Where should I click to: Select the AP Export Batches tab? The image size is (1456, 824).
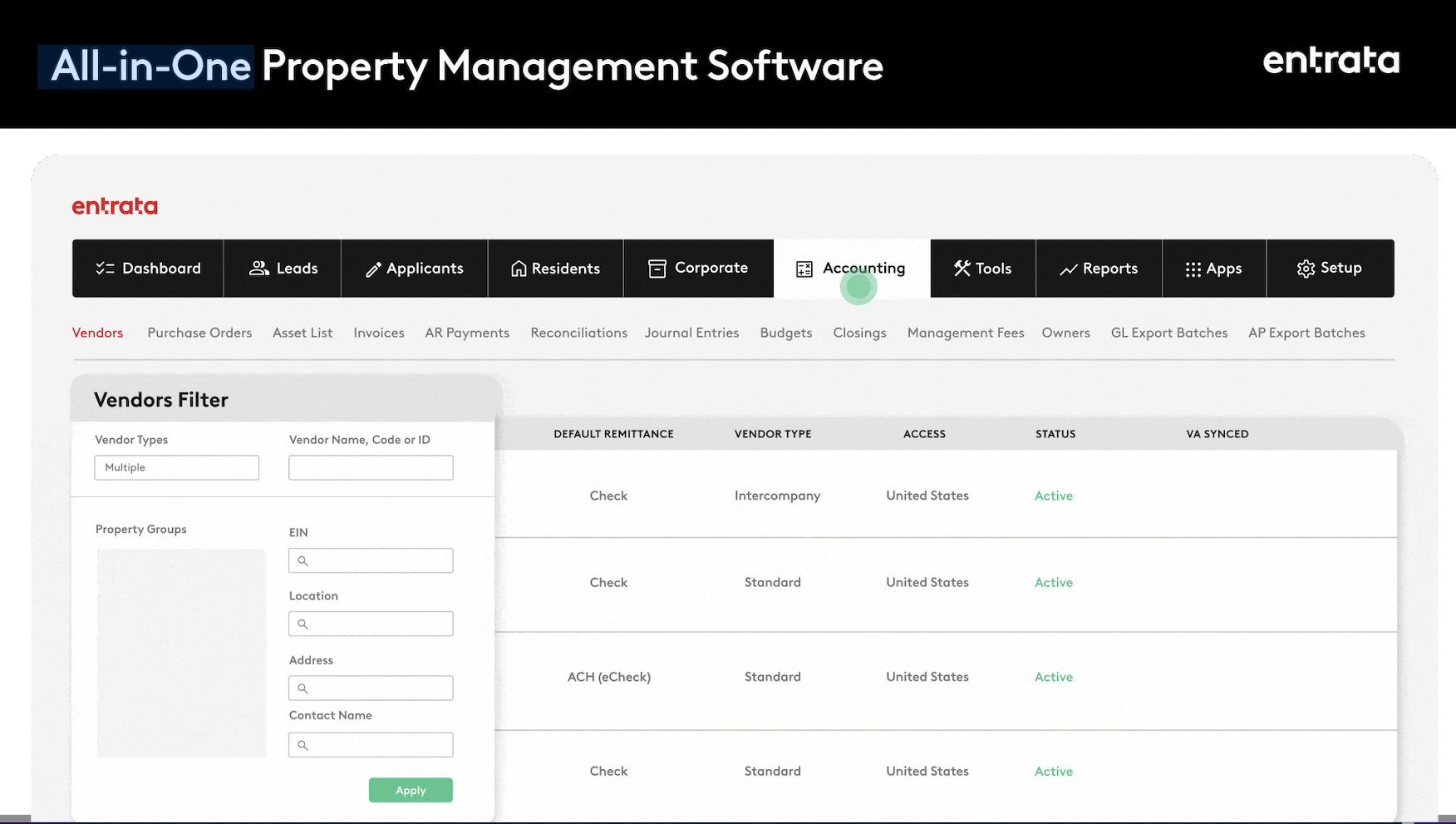coord(1306,332)
